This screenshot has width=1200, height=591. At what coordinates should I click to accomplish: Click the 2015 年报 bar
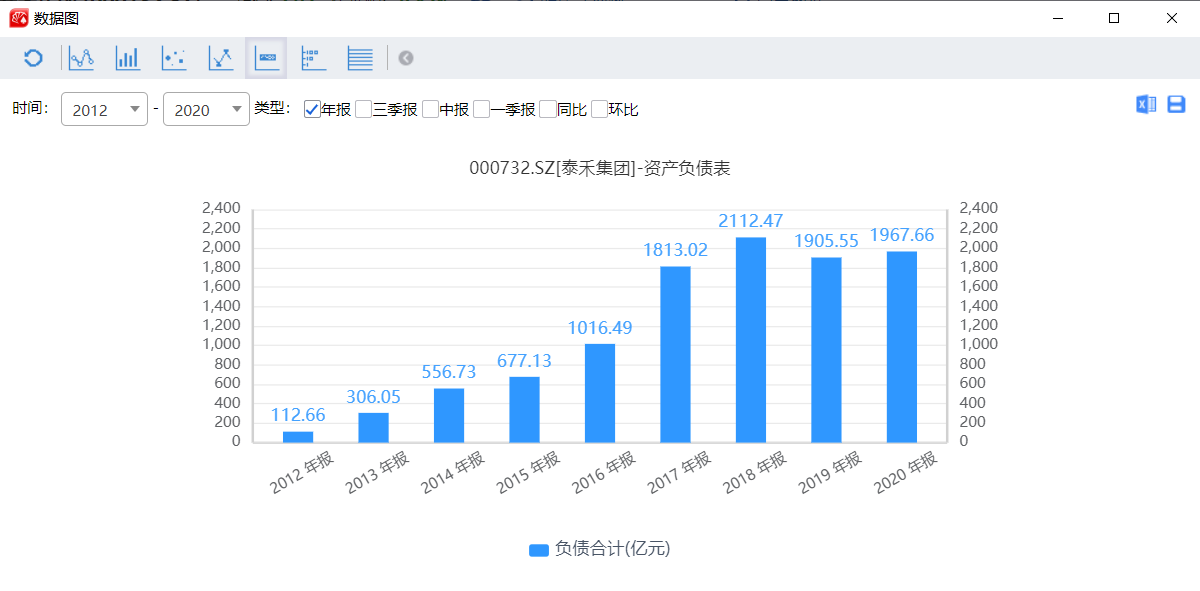pos(524,409)
